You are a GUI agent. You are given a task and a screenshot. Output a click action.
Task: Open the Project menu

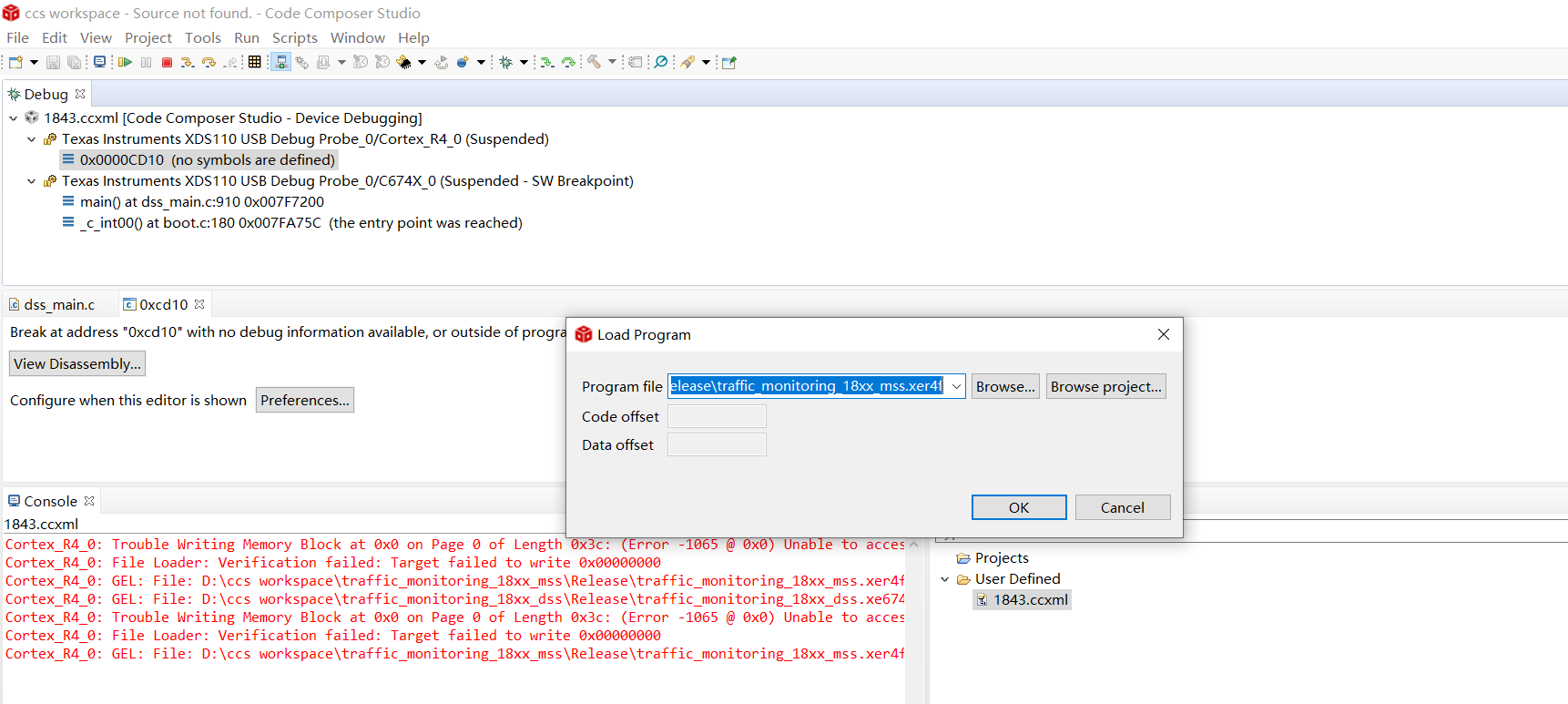tap(148, 37)
